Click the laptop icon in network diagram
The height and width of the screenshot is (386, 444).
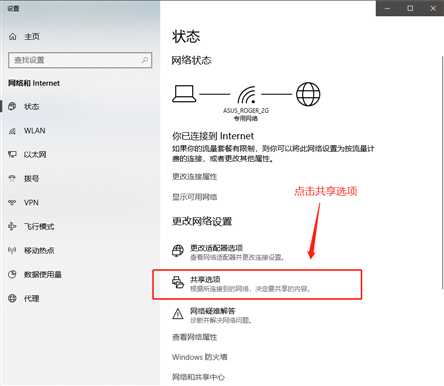(x=184, y=94)
